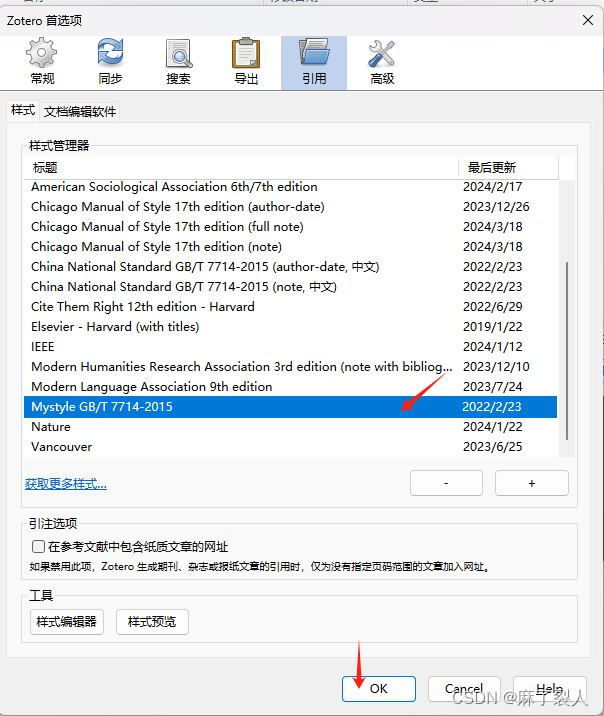604x716 pixels.
Task: Click the Help button
Action: [x=550, y=689]
